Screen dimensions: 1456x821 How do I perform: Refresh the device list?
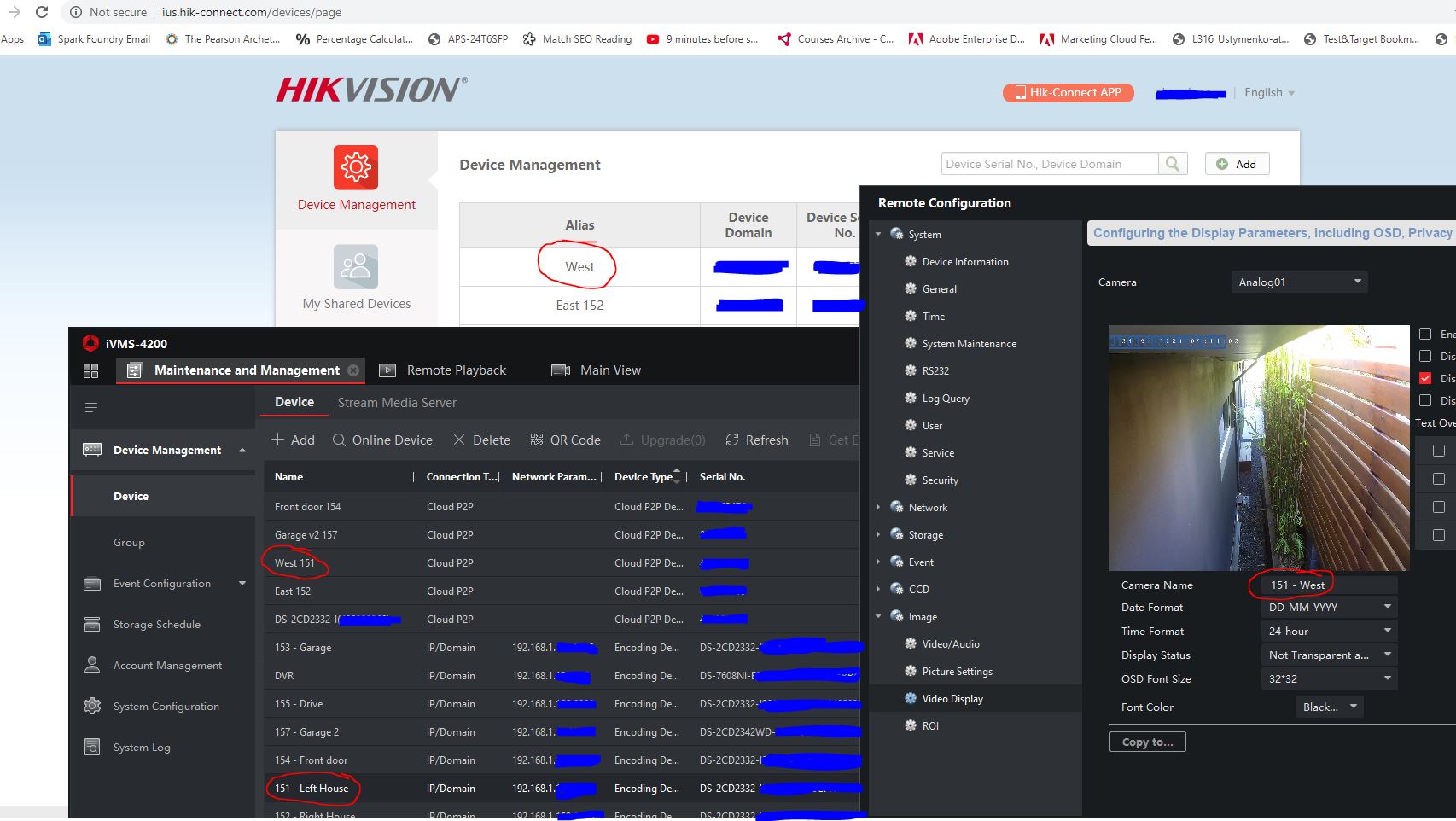coord(756,440)
